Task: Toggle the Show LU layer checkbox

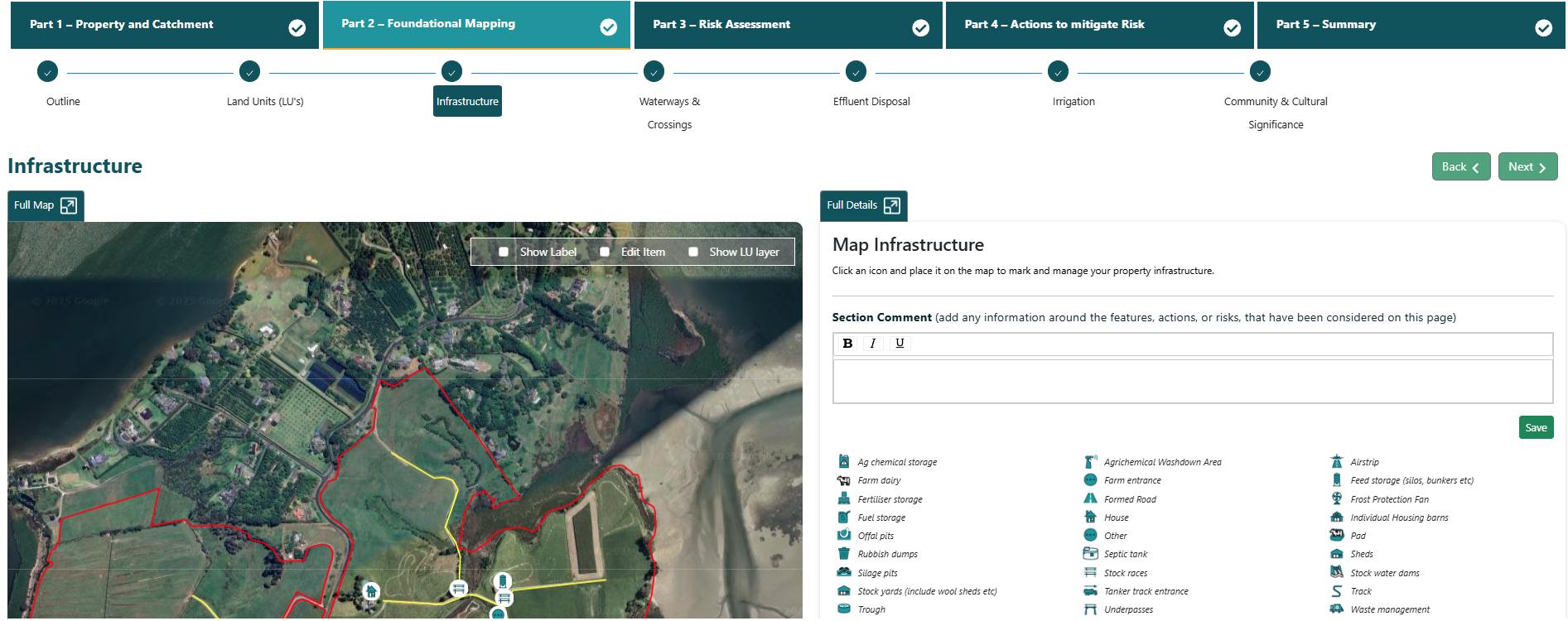Action: [x=693, y=252]
